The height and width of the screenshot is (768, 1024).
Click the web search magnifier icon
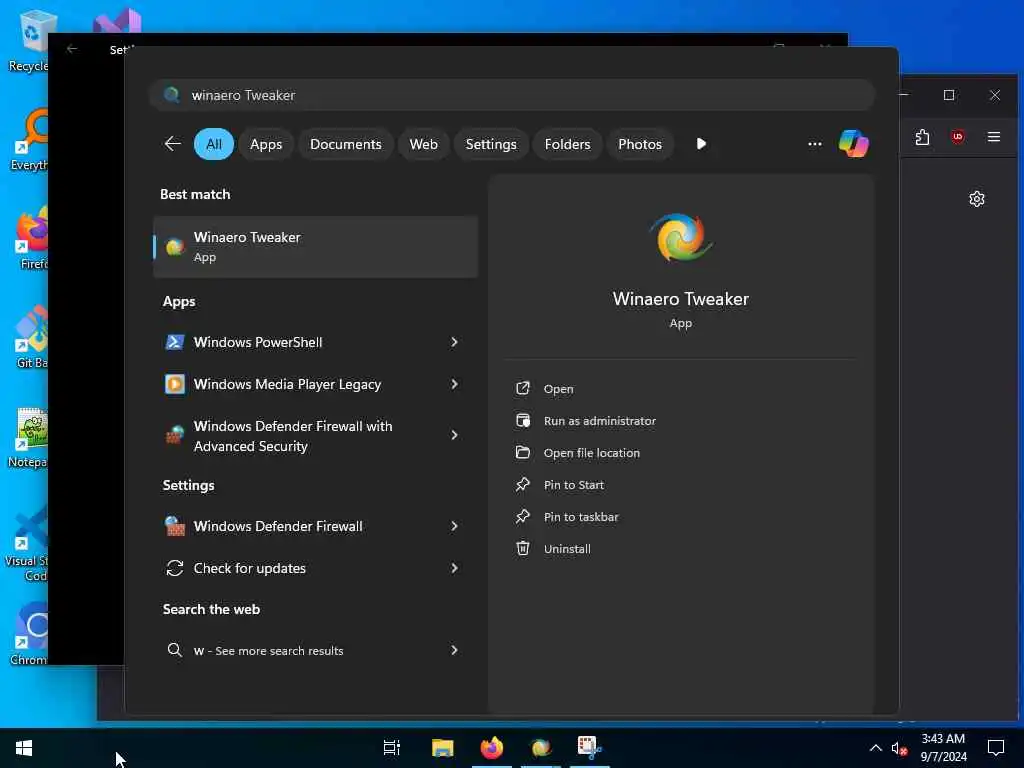point(174,650)
